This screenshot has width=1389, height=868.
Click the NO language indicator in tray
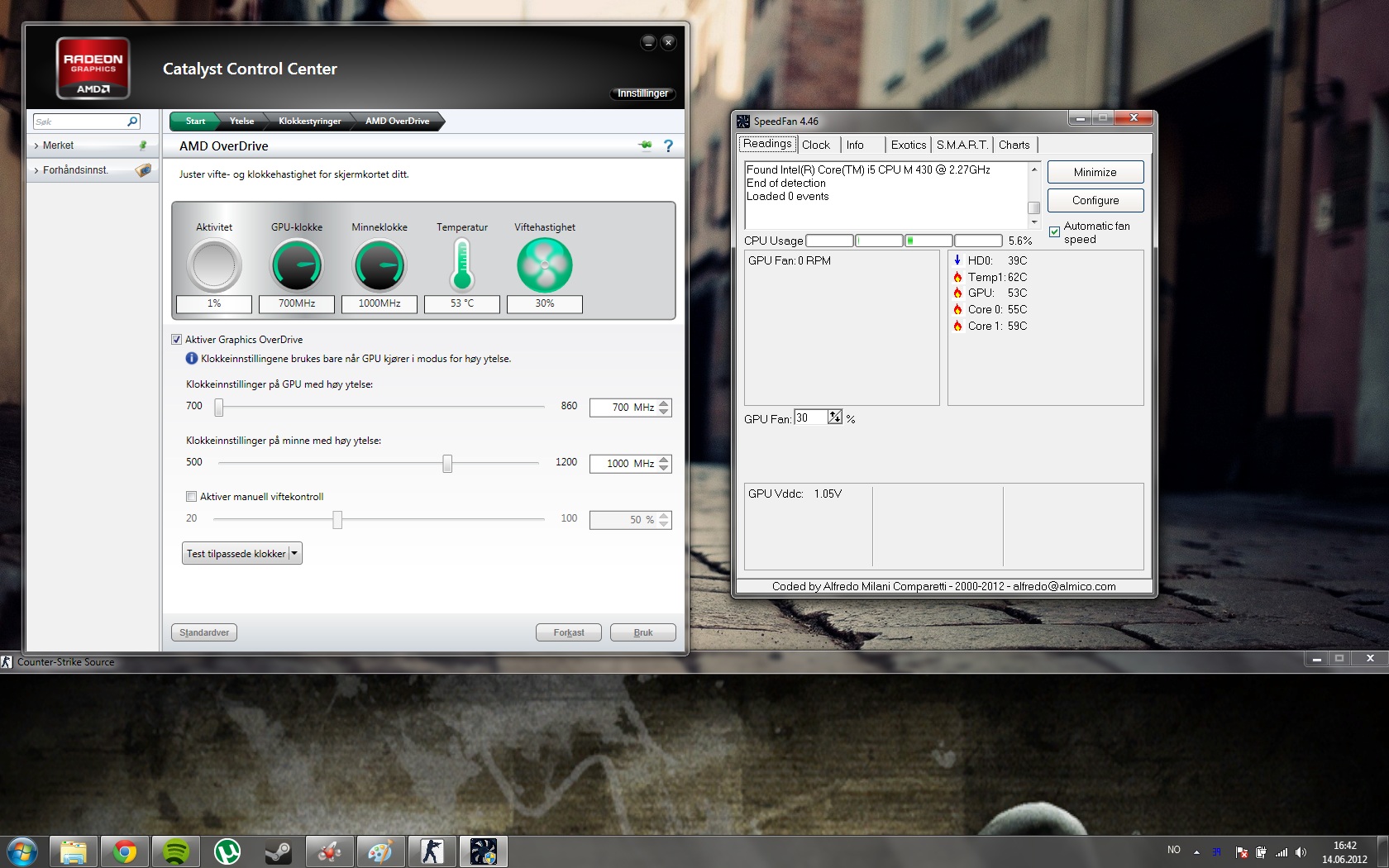(x=1174, y=850)
